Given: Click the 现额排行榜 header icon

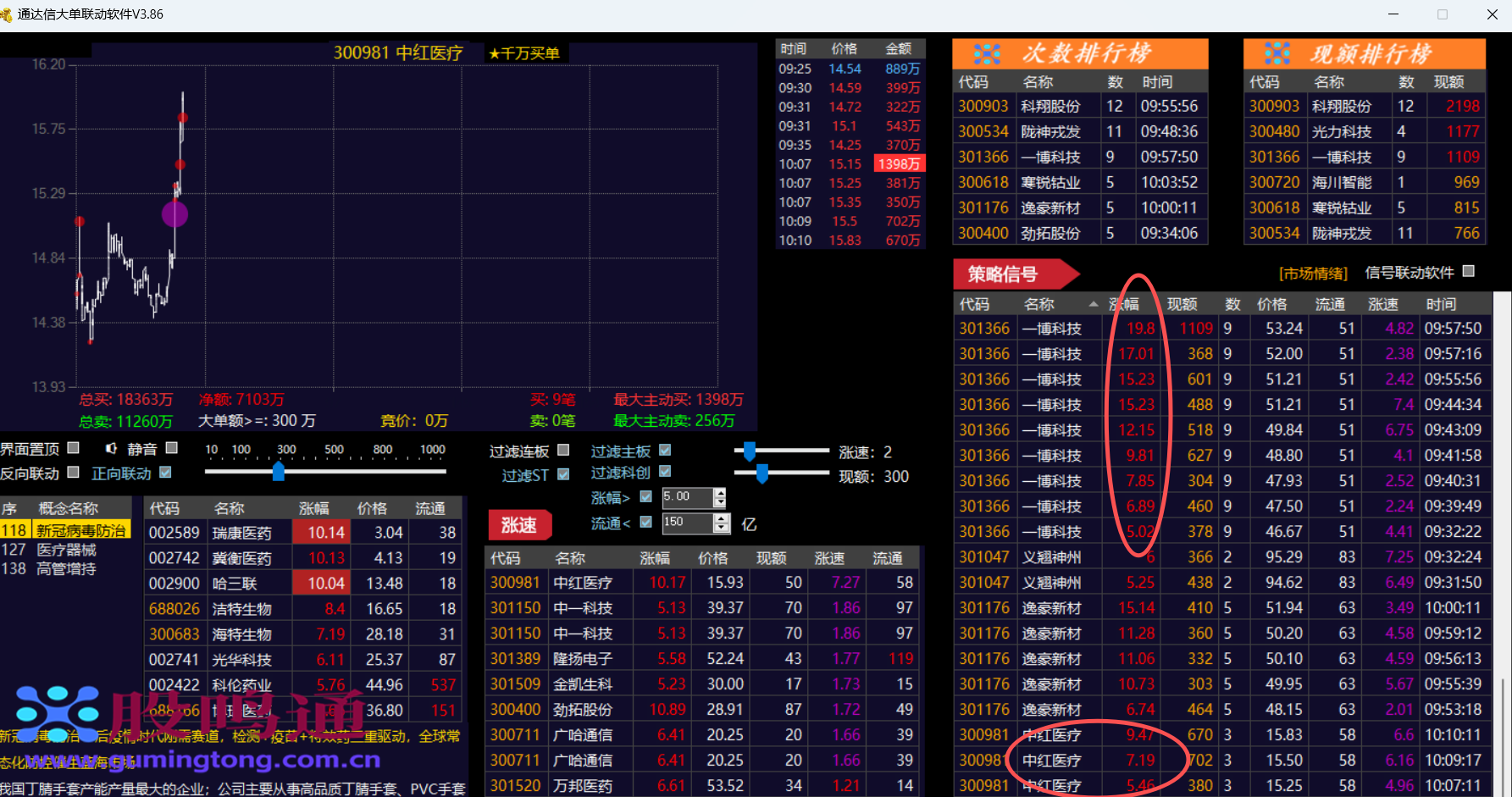Looking at the screenshot, I should (1277, 53).
